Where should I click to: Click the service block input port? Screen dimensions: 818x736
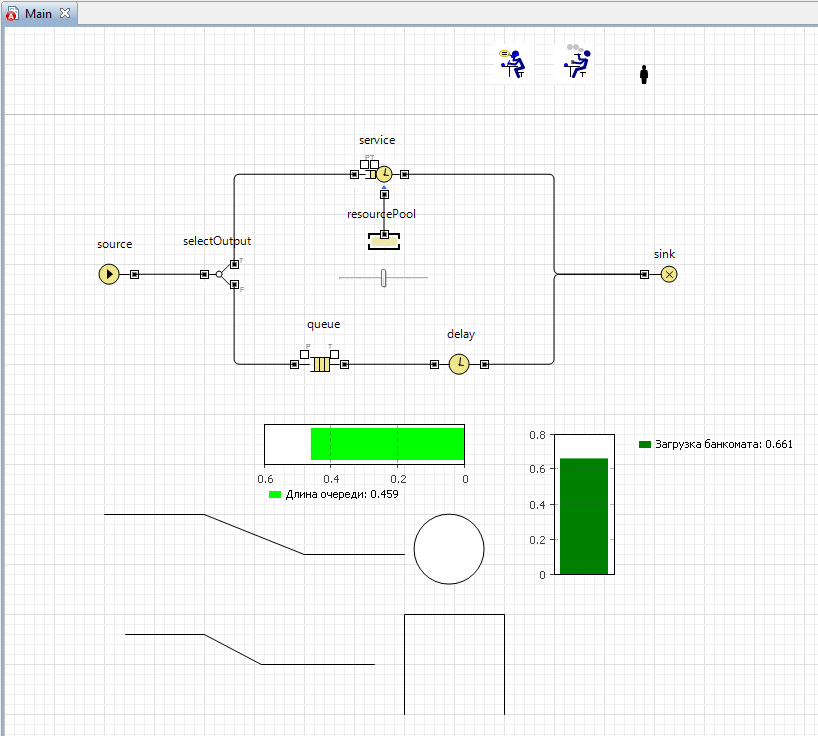tap(354, 174)
